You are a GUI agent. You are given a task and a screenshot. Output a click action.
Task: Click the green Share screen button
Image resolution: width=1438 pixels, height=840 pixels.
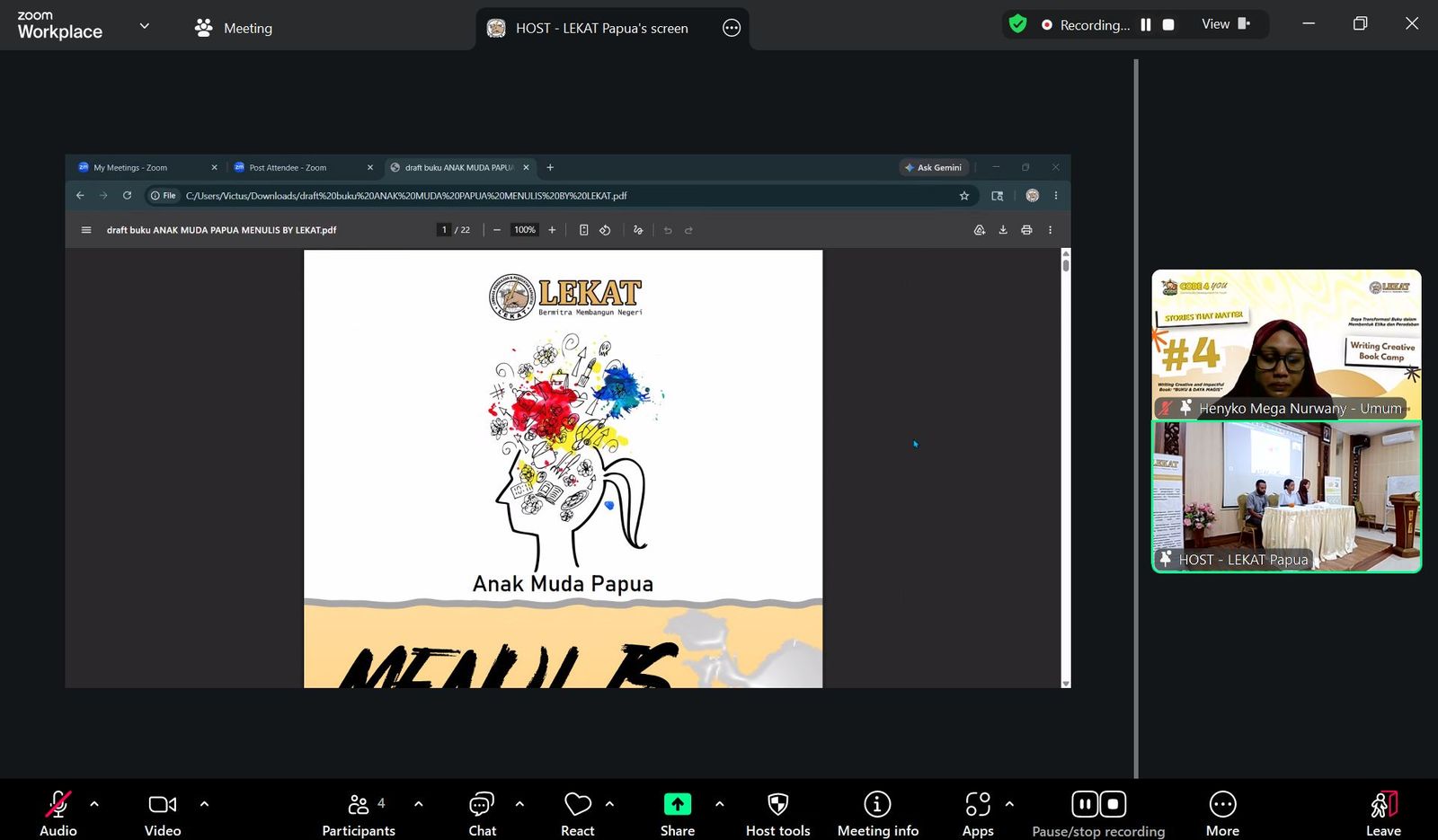tap(678, 804)
